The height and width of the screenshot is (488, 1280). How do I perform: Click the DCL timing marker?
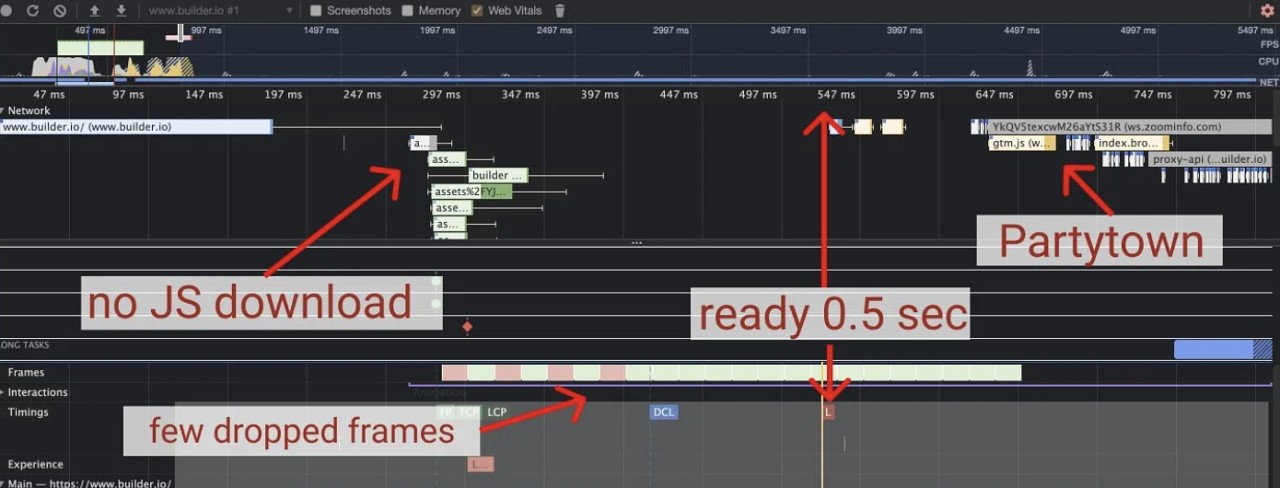663,412
